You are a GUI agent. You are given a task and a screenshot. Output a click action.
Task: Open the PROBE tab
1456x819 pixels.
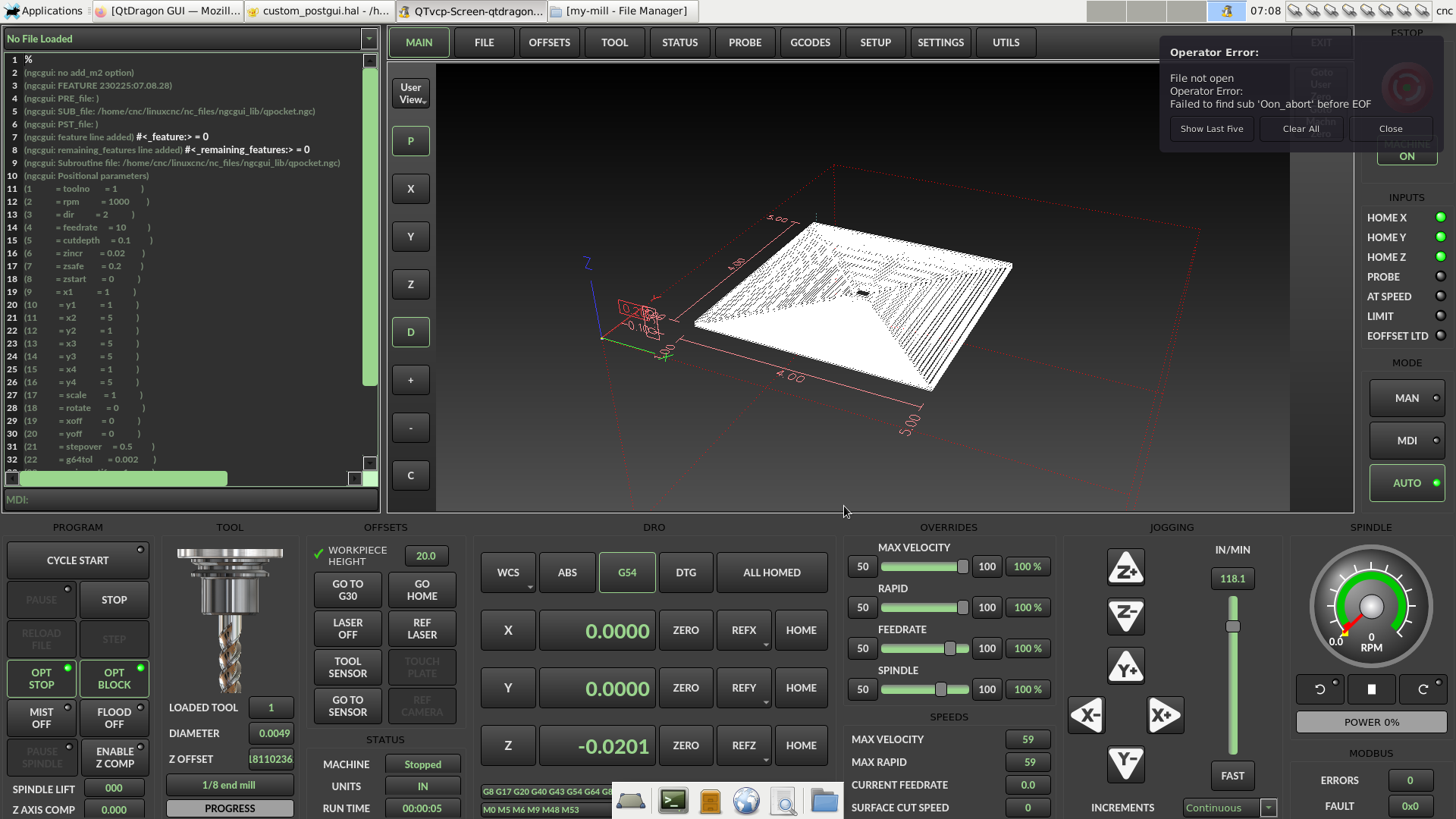tap(745, 42)
